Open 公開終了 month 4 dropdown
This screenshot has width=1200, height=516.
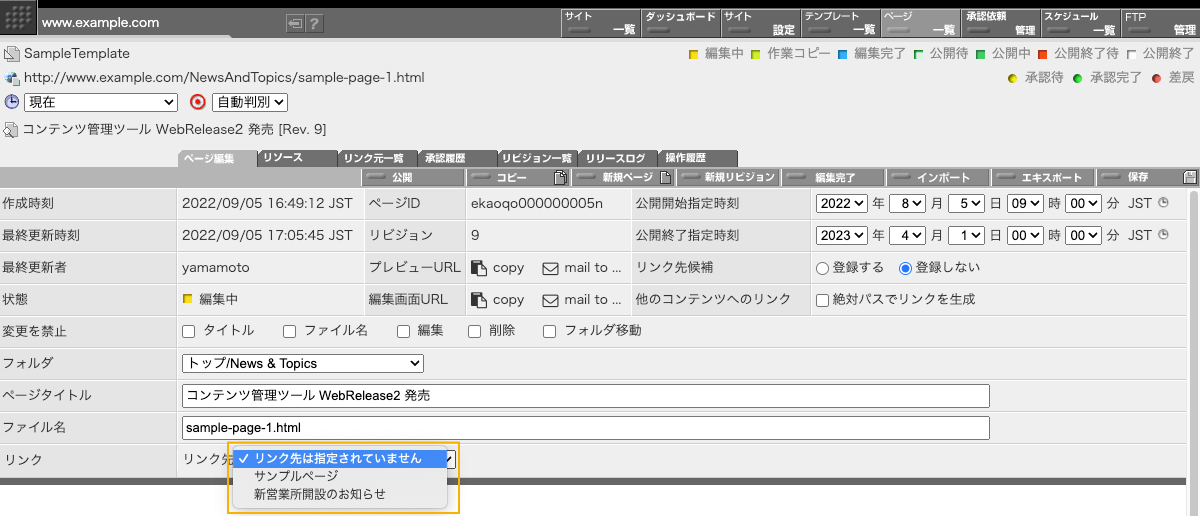pos(906,235)
